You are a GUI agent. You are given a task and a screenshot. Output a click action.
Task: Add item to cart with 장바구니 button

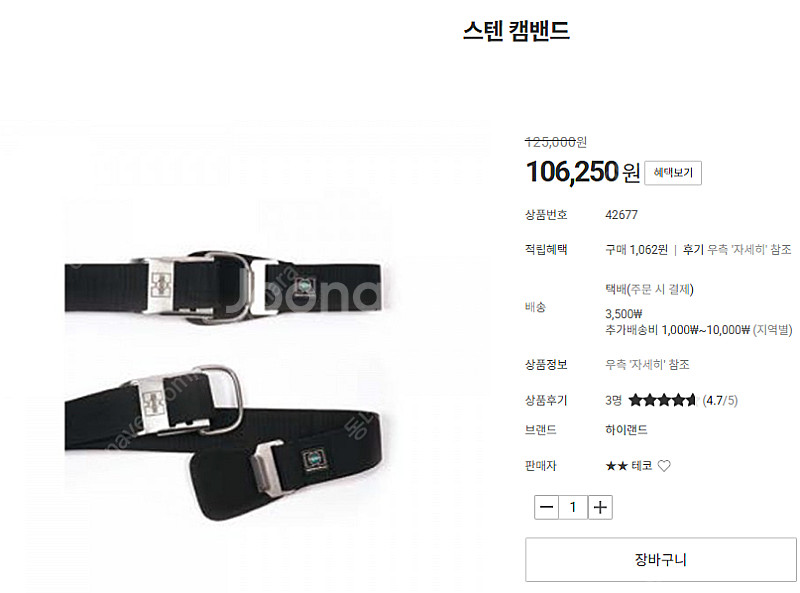click(x=661, y=559)
